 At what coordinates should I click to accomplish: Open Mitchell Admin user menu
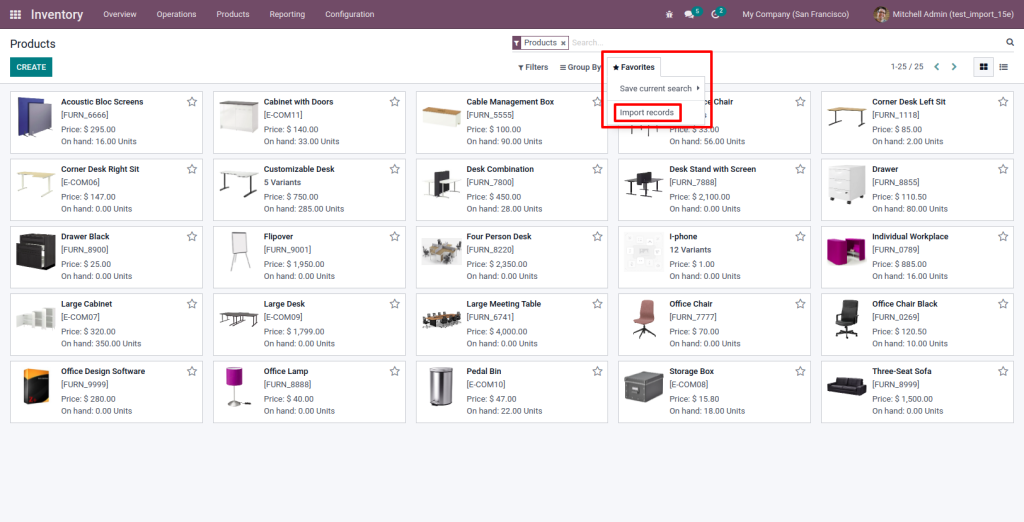[944, 14]
